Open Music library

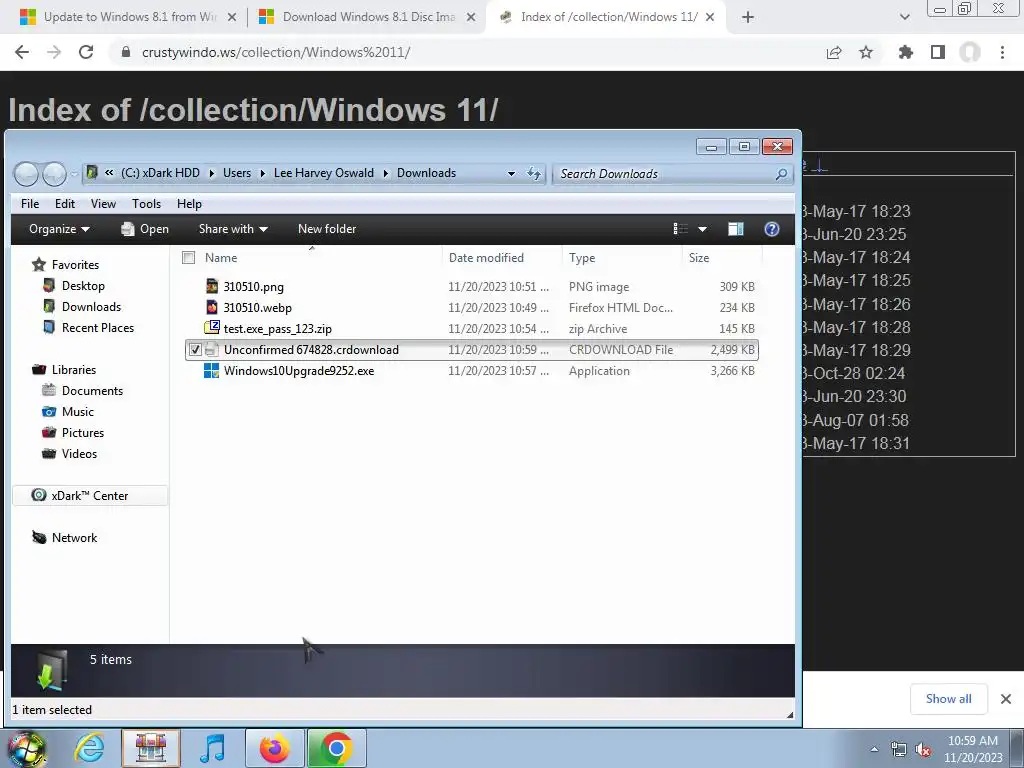click(78, 411)
